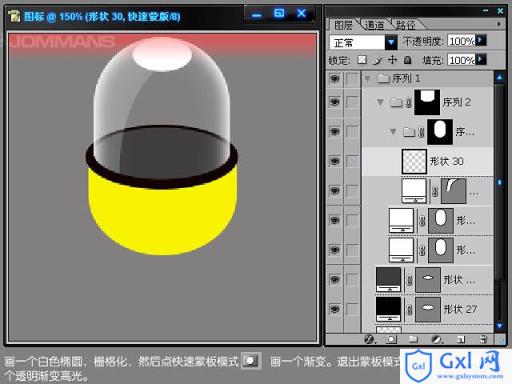Click chain link icon on 序列 2 group

409,103
